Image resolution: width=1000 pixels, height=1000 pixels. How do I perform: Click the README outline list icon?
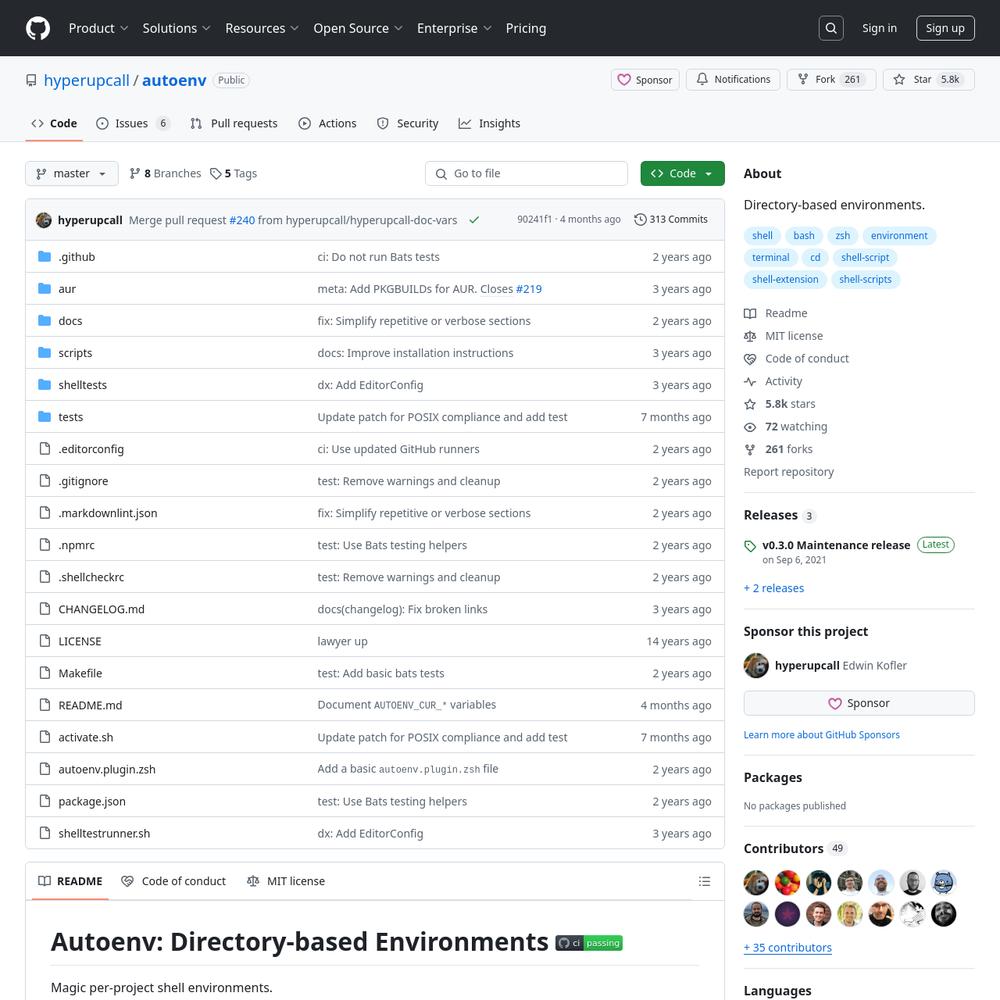point(704,881)
